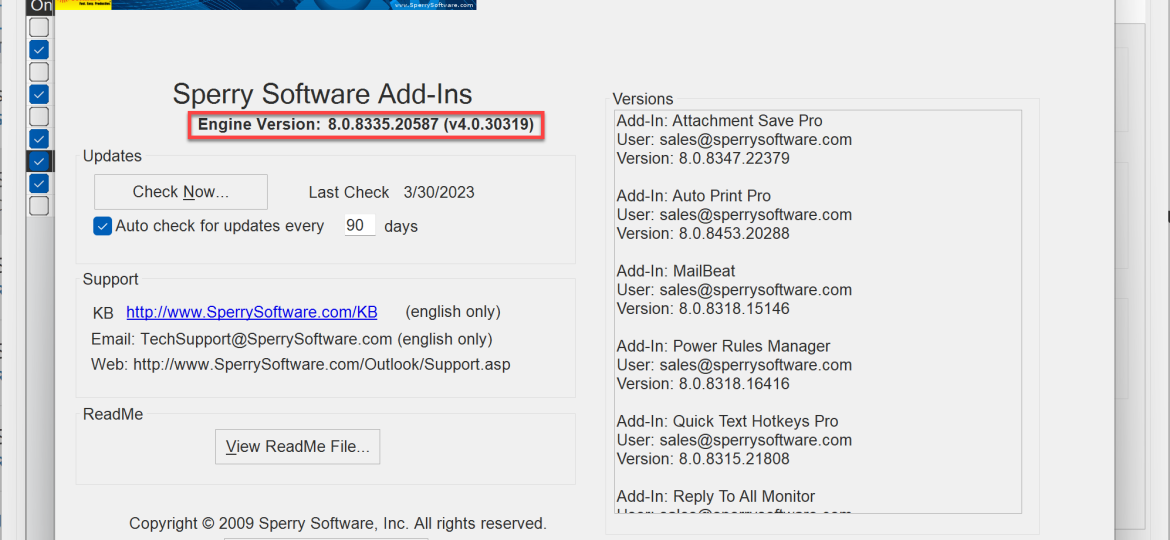Toggle Auto check for updates checkbox

(102, 226)
